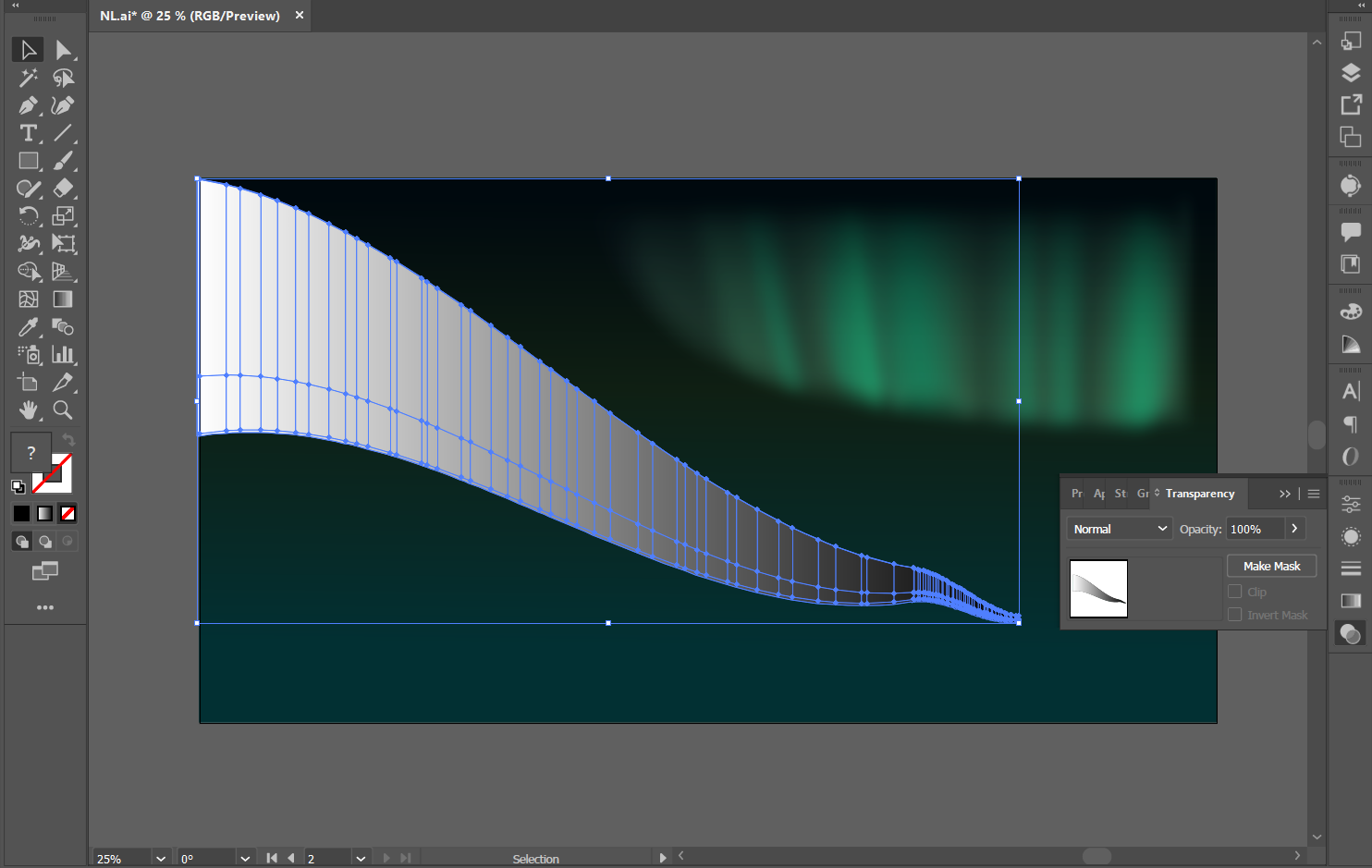Pick the Free Transform tool
The height and width of the screenshot is (868, 1372).
(x=63, y=244)
